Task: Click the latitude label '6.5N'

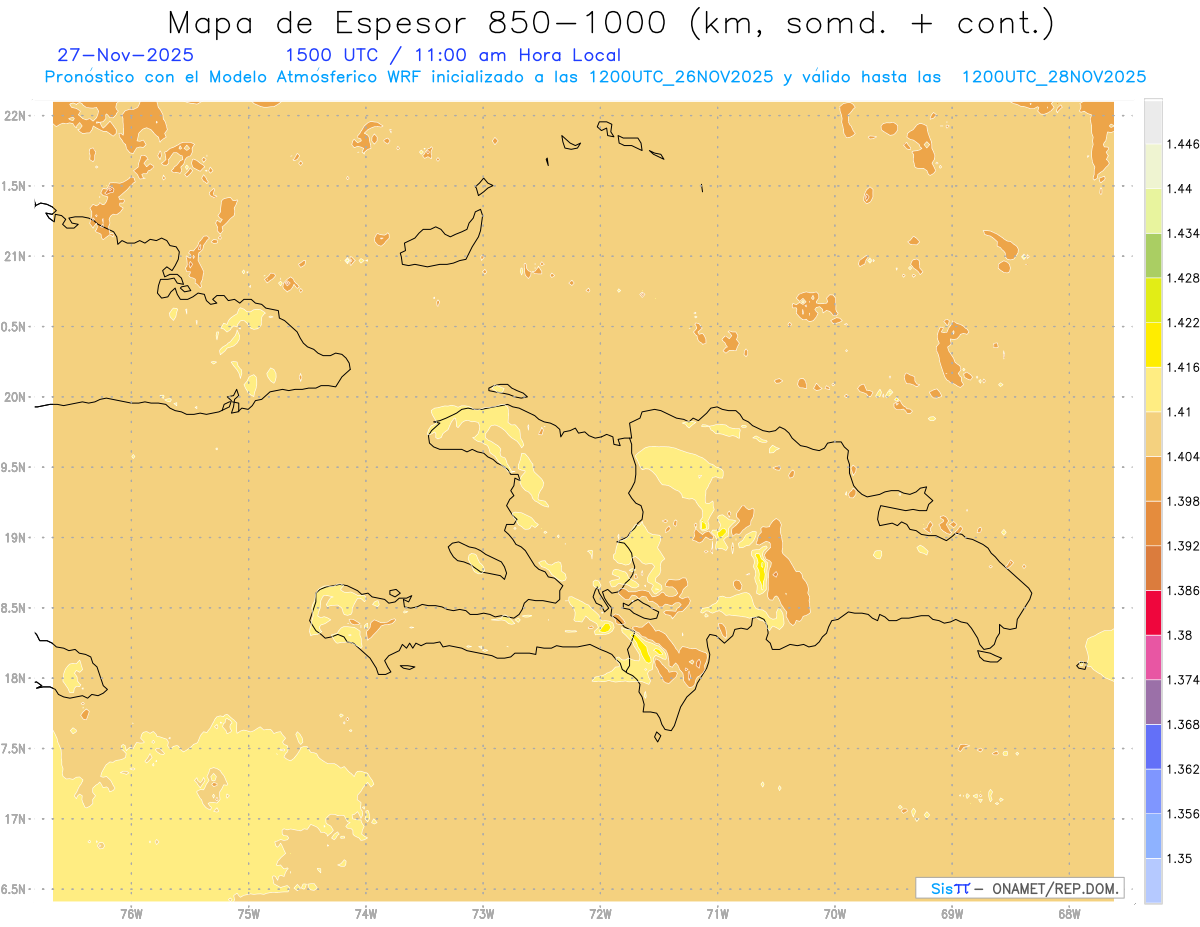Action: point(14,889)
